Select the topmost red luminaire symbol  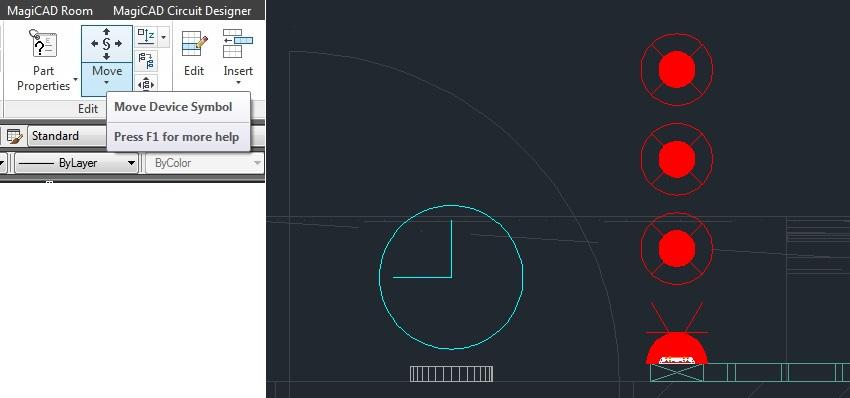[677, 69]
